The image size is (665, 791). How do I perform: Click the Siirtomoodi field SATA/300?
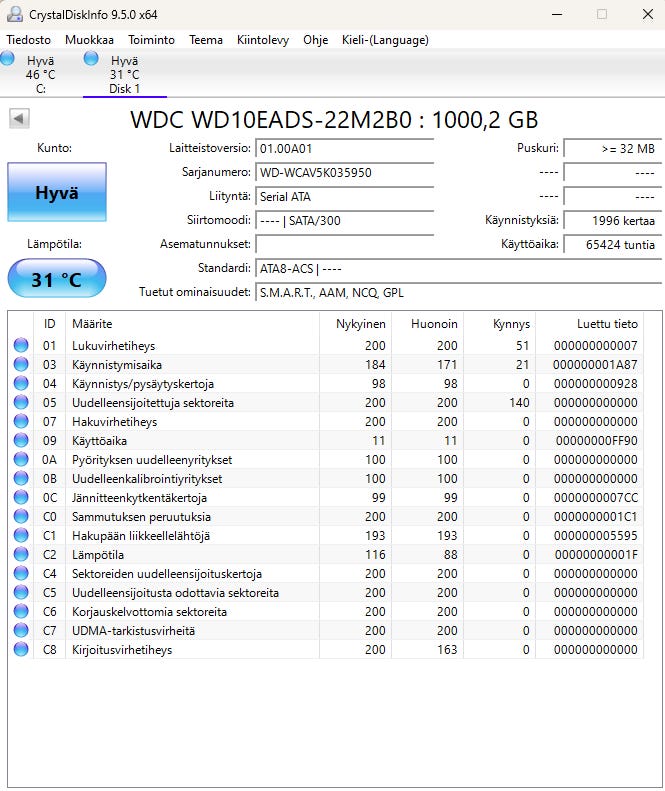tap(345, 220)
